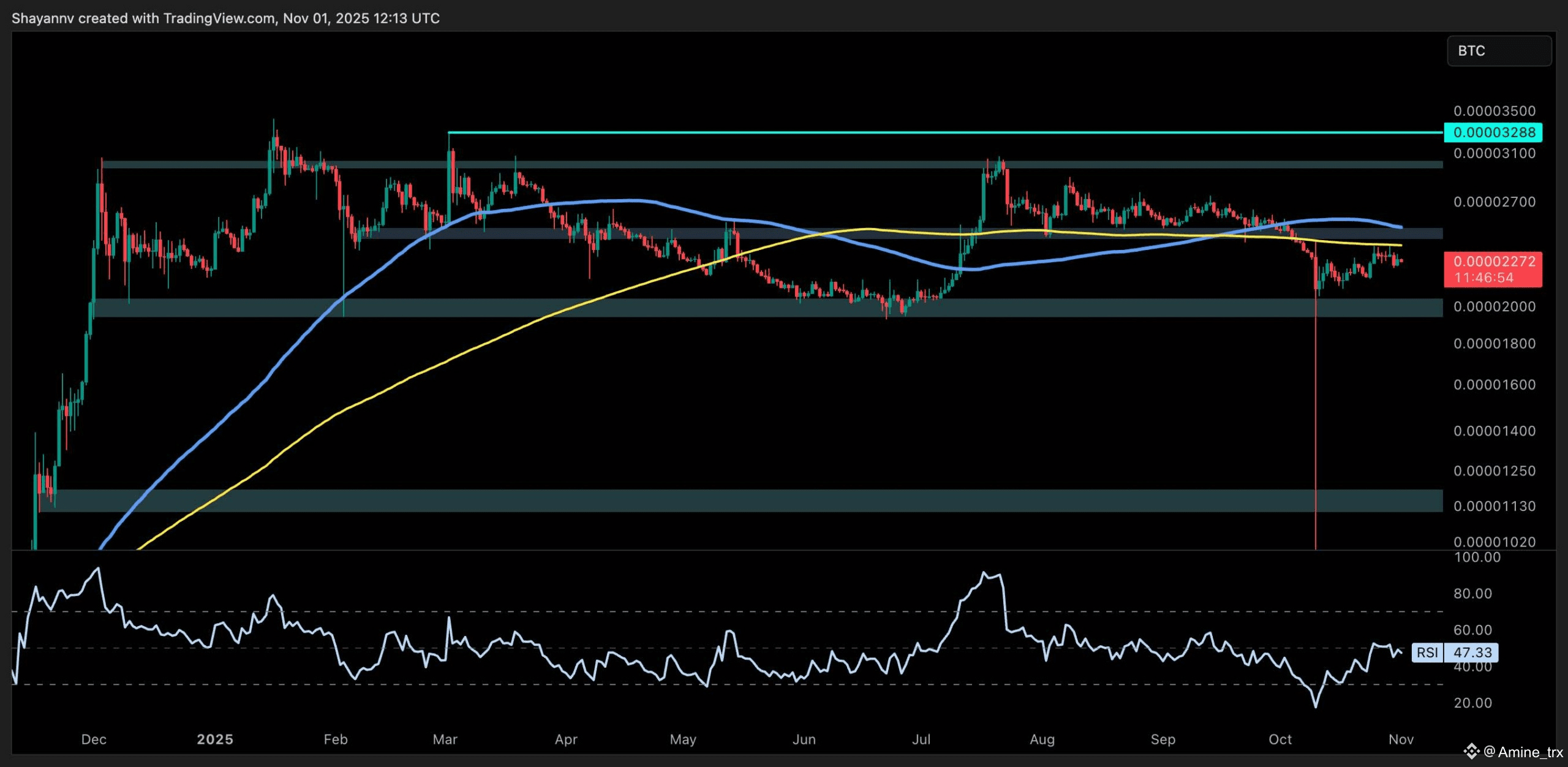The width and height of the screenshot is (1568, 767).
Task: Select the RSI indicator label badge
Action: (1427, 652)
